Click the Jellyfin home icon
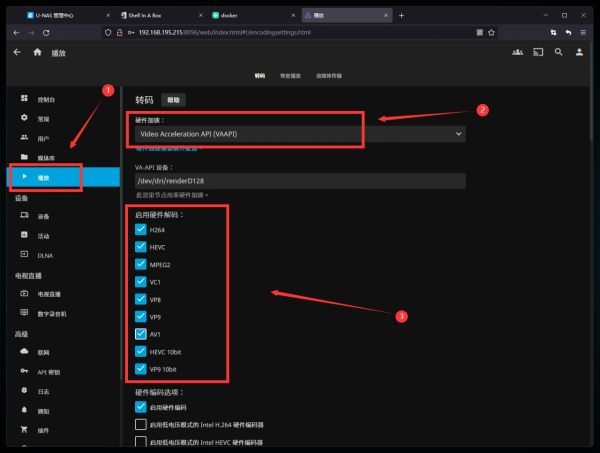The image size is (600, 453). (x=37, y=52)
